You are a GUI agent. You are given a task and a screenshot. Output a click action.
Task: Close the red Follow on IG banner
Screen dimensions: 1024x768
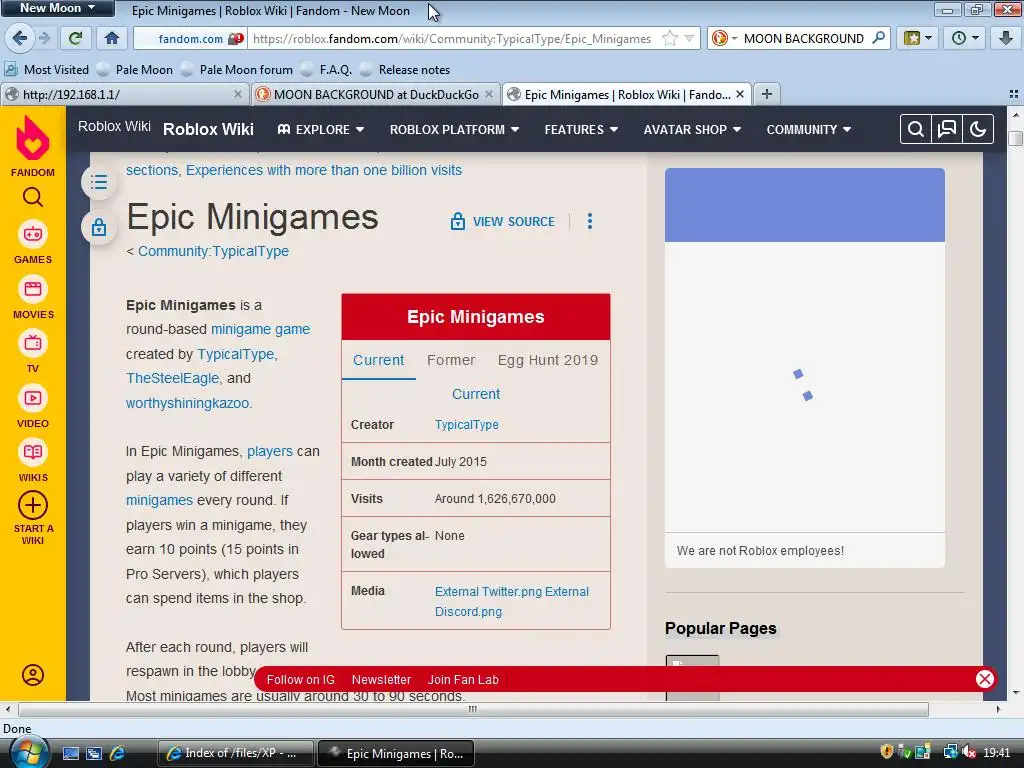pos(985,679)
